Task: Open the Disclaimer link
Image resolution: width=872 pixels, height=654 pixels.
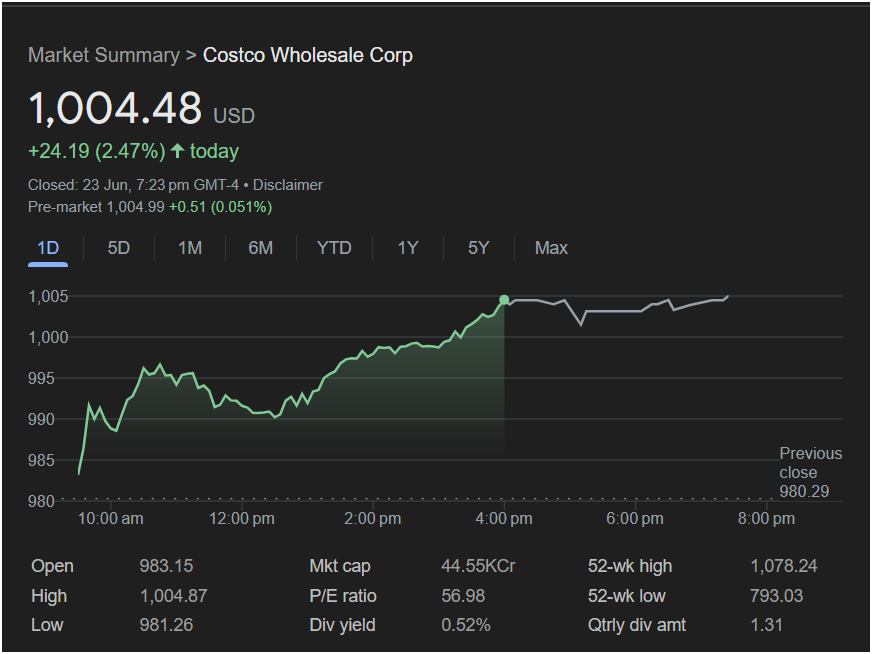Action: [288, 185]
